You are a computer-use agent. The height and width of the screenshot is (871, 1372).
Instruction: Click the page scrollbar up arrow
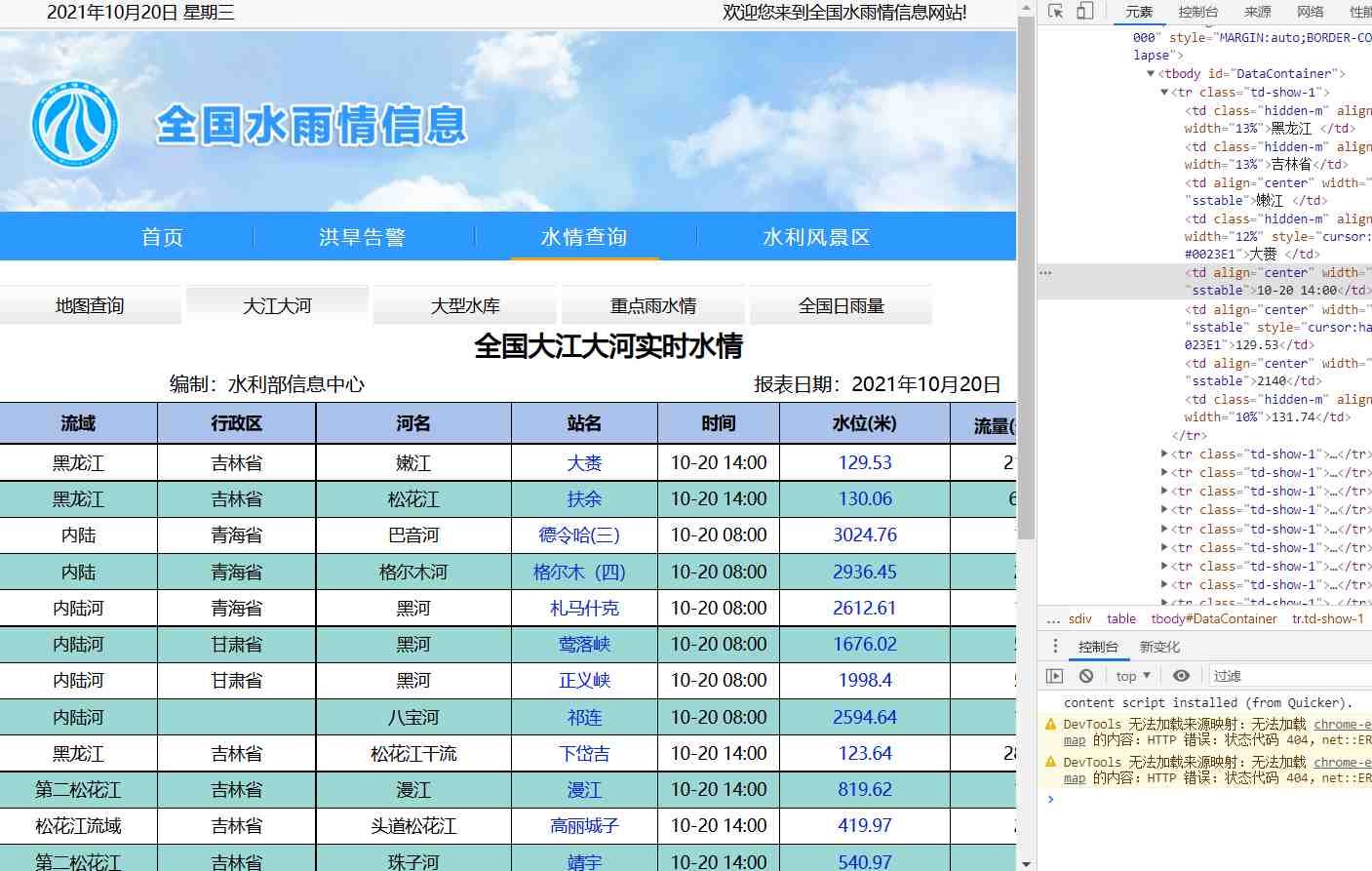point(1025,8)
